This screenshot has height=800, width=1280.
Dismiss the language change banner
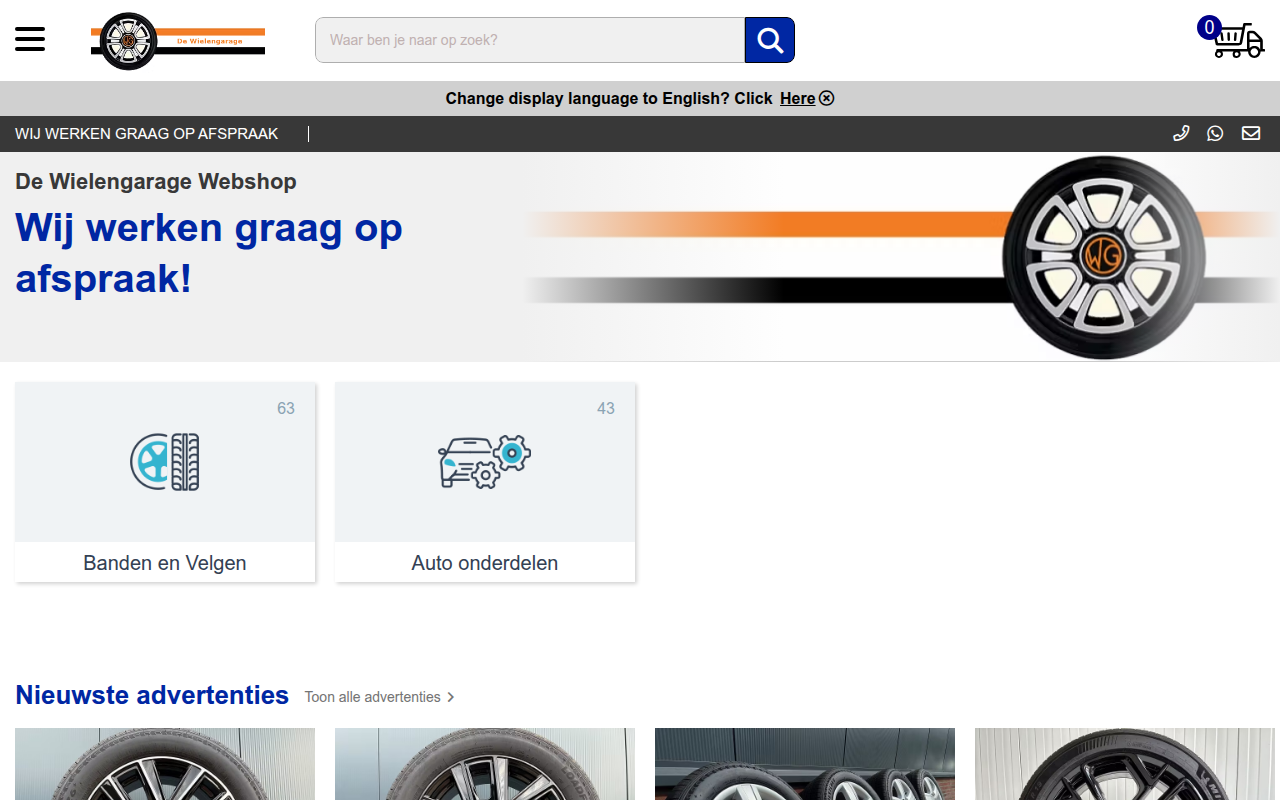tap(827, 98)
